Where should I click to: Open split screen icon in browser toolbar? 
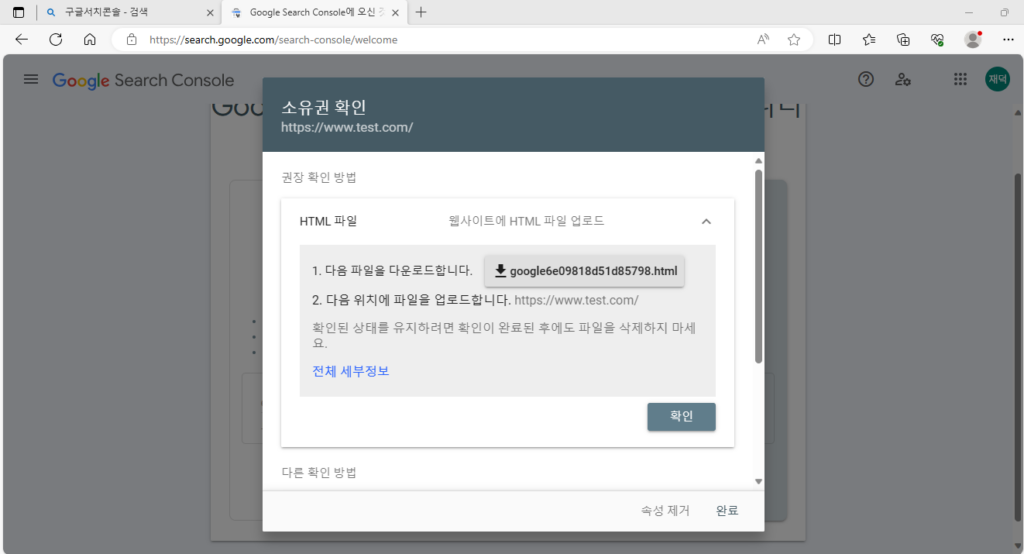[x=835, y=40]
